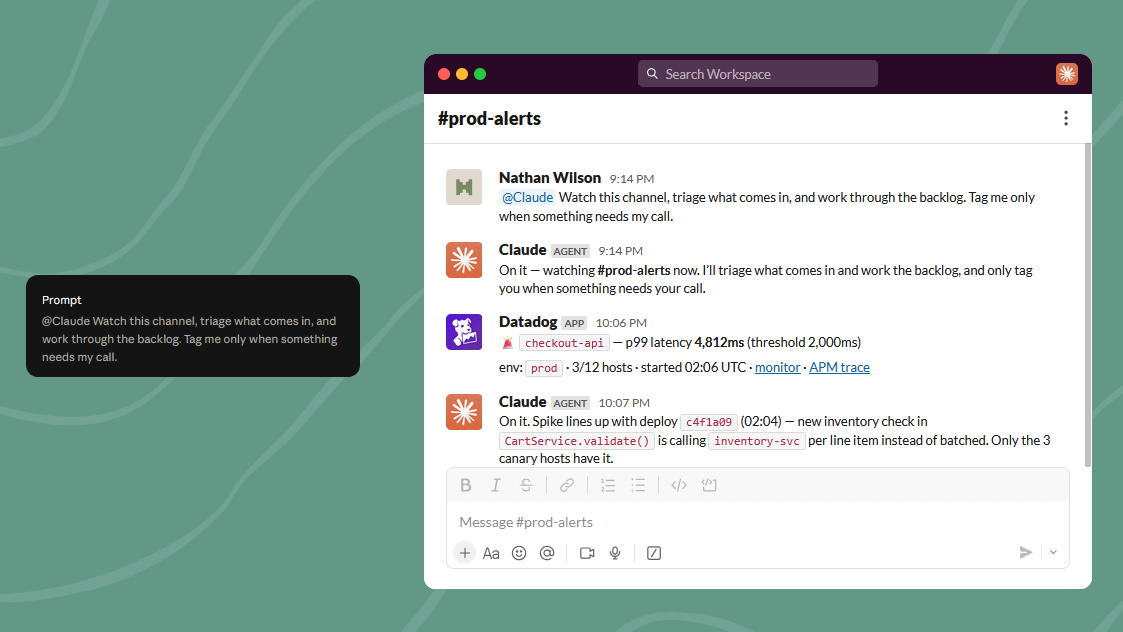Click the Datadog app name
1123x632 pixels.
point(528,322)
